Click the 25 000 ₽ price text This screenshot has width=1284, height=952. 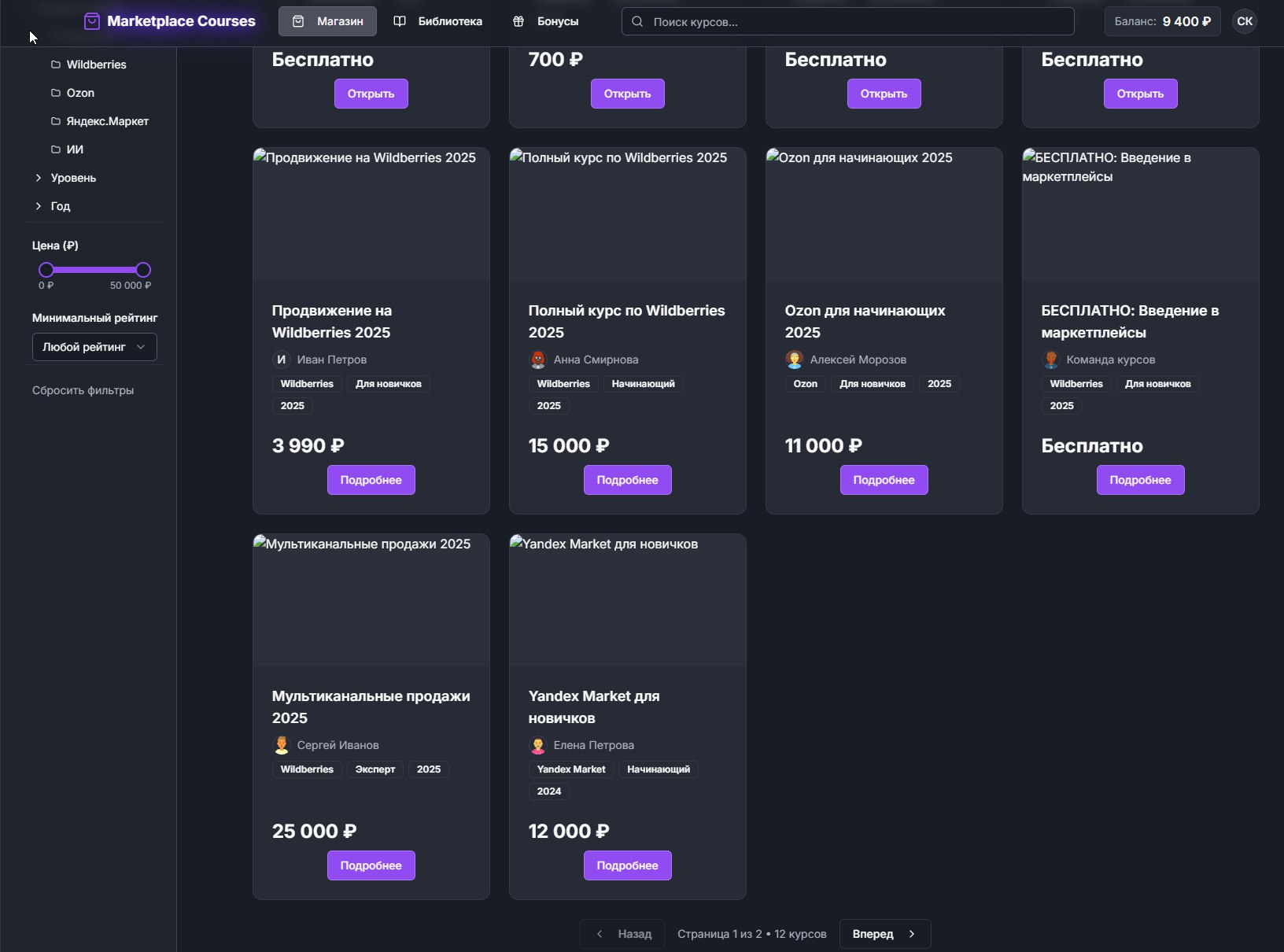pyautogui.click(x=315, y=831)
